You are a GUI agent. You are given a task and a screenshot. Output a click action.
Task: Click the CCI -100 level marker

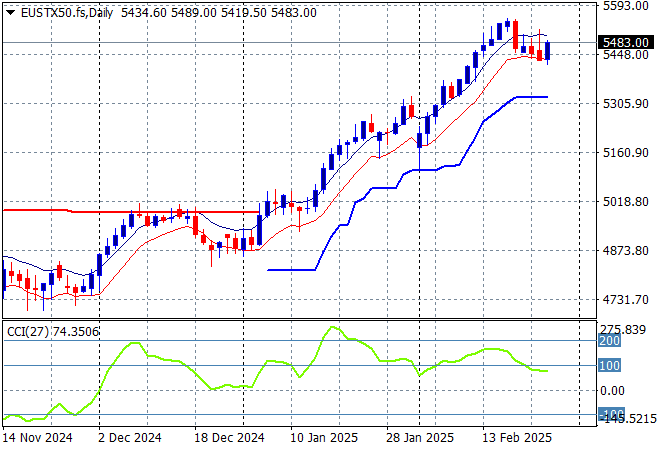click(609, 414)
